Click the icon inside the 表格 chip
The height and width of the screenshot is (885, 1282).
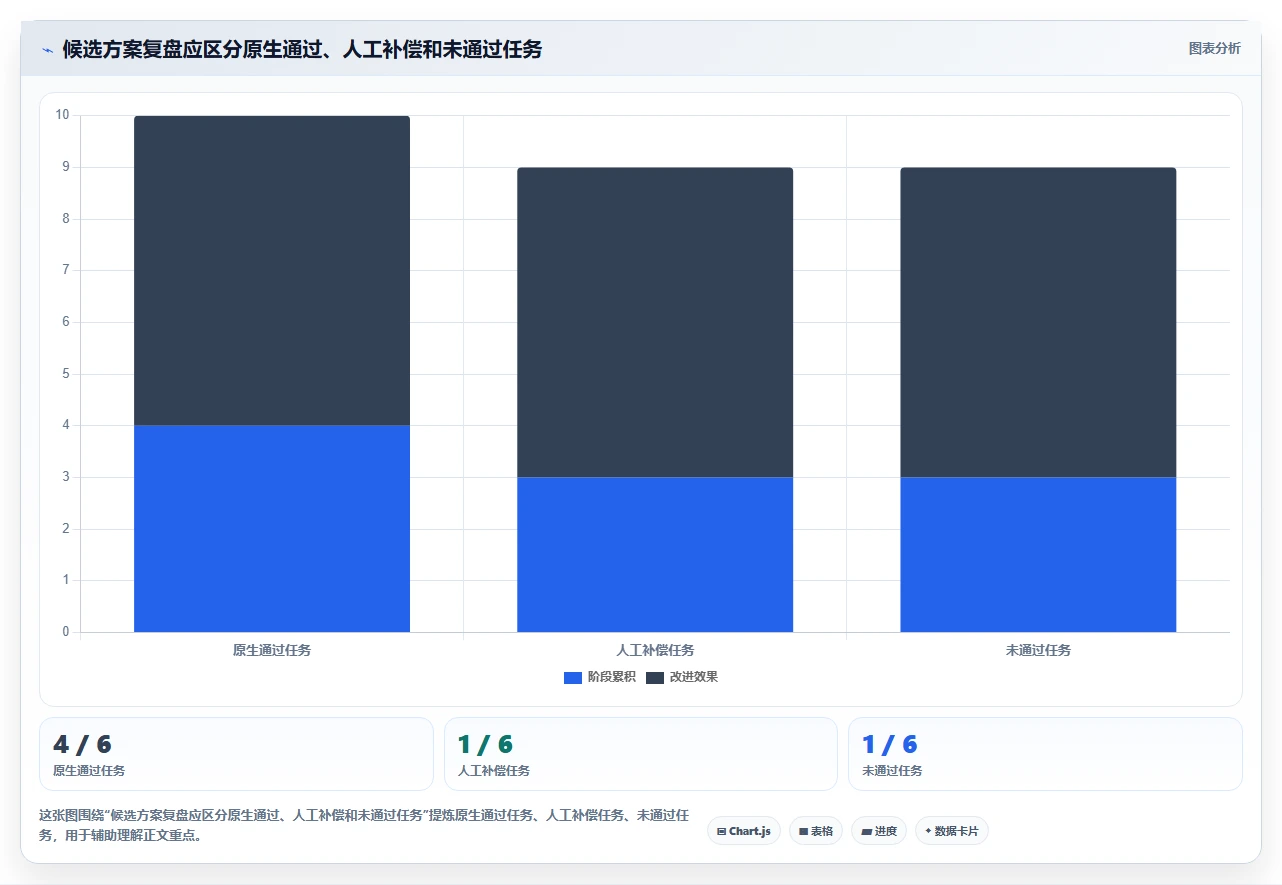coord(803,832)
